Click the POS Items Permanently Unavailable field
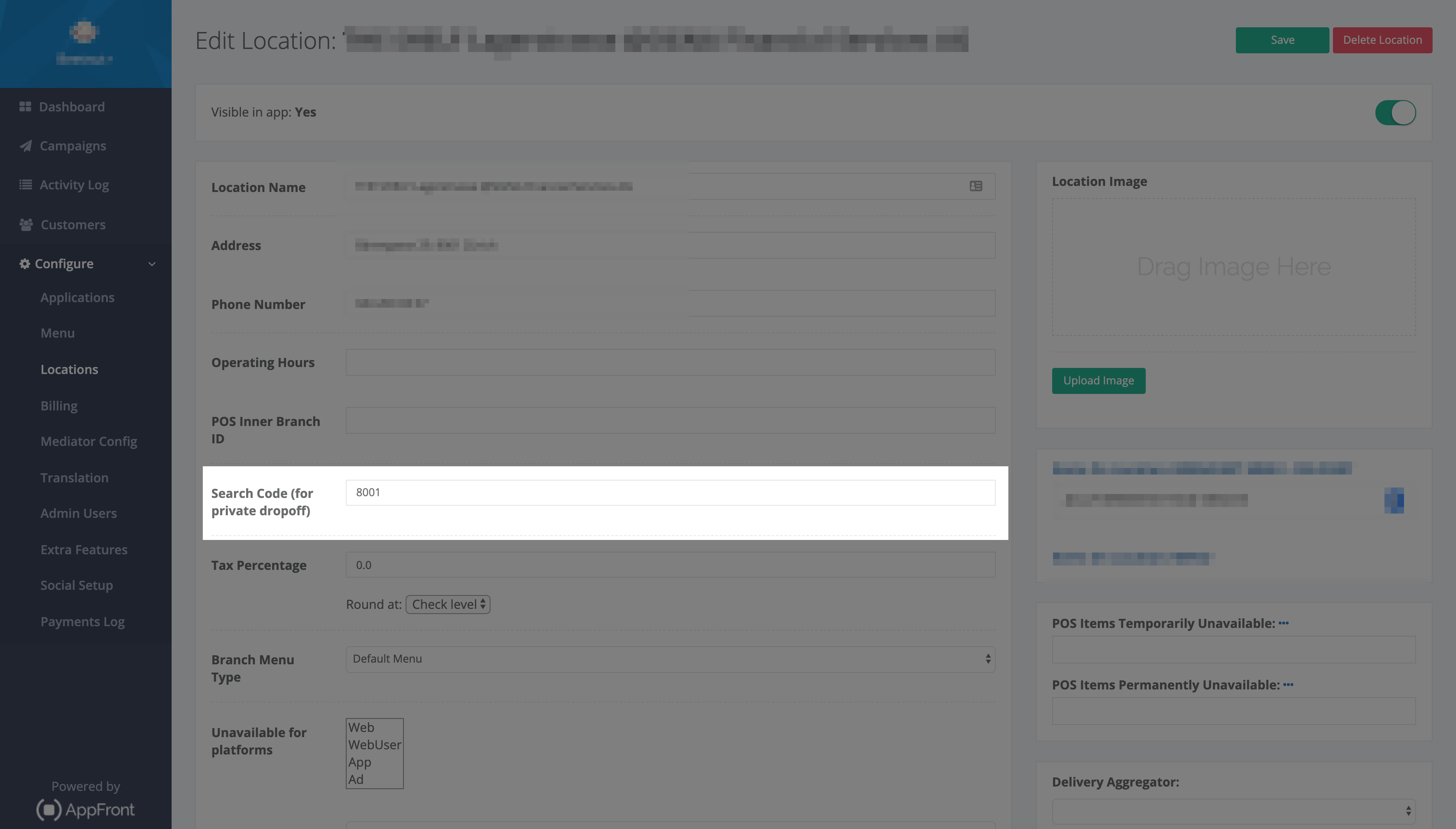This screenshot has height=829, width=1456. [x=1233, y=711]
